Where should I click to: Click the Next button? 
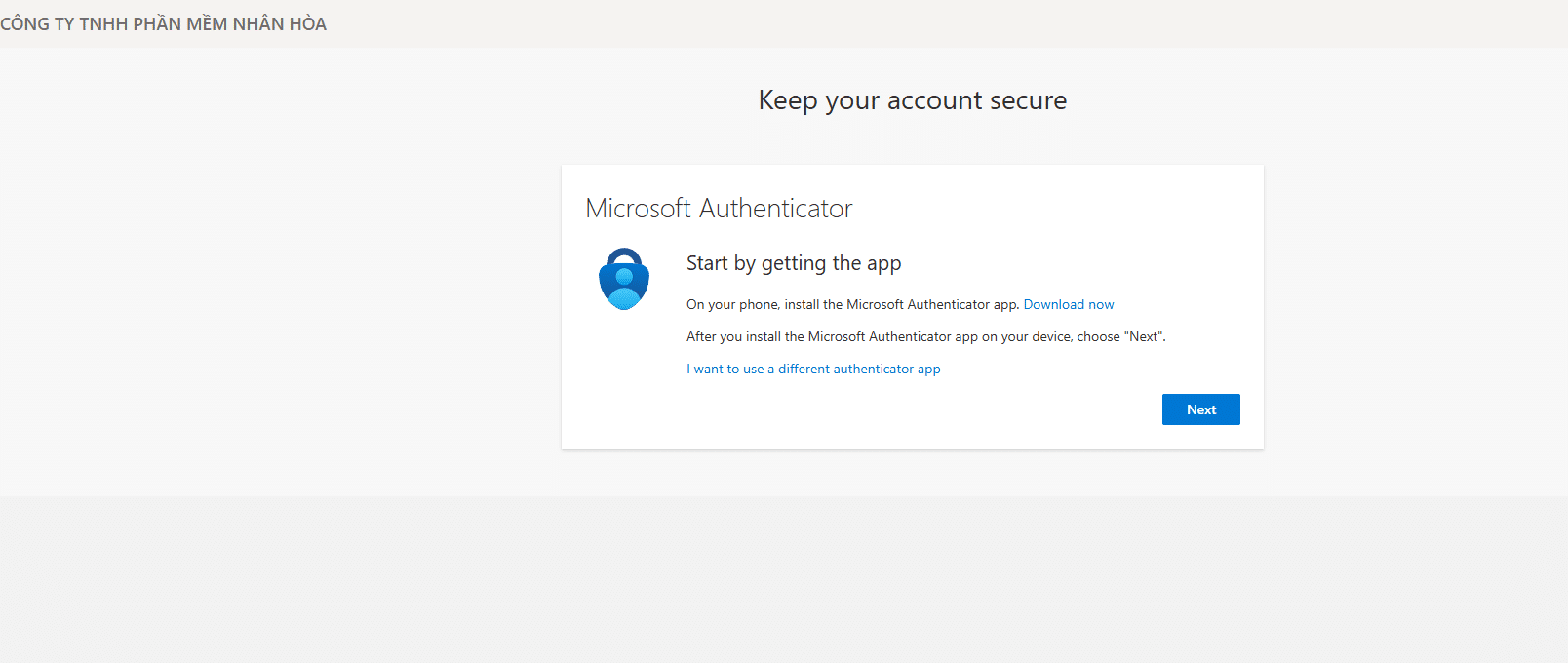[1200, 409]
